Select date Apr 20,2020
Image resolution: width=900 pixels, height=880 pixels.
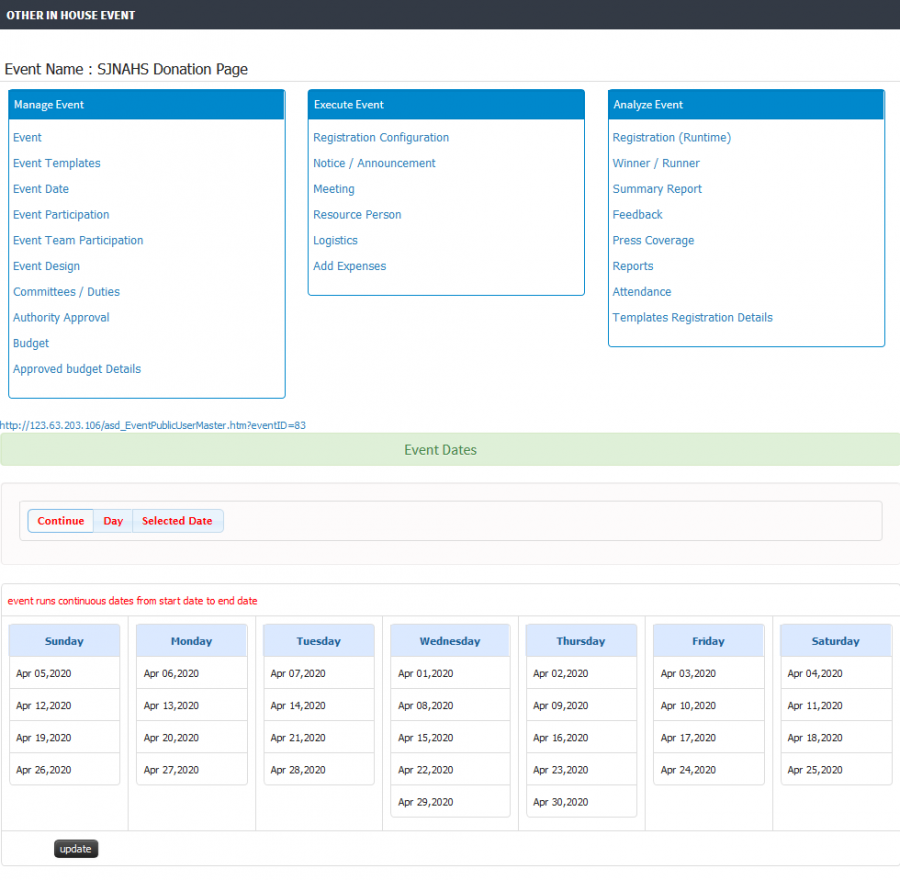click(192, 738)
